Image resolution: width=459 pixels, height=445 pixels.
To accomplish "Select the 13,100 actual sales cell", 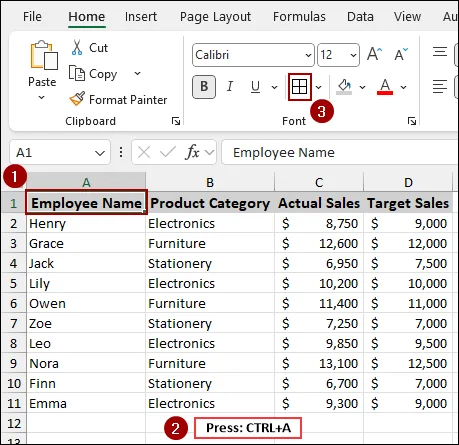I will pos(319,363).
